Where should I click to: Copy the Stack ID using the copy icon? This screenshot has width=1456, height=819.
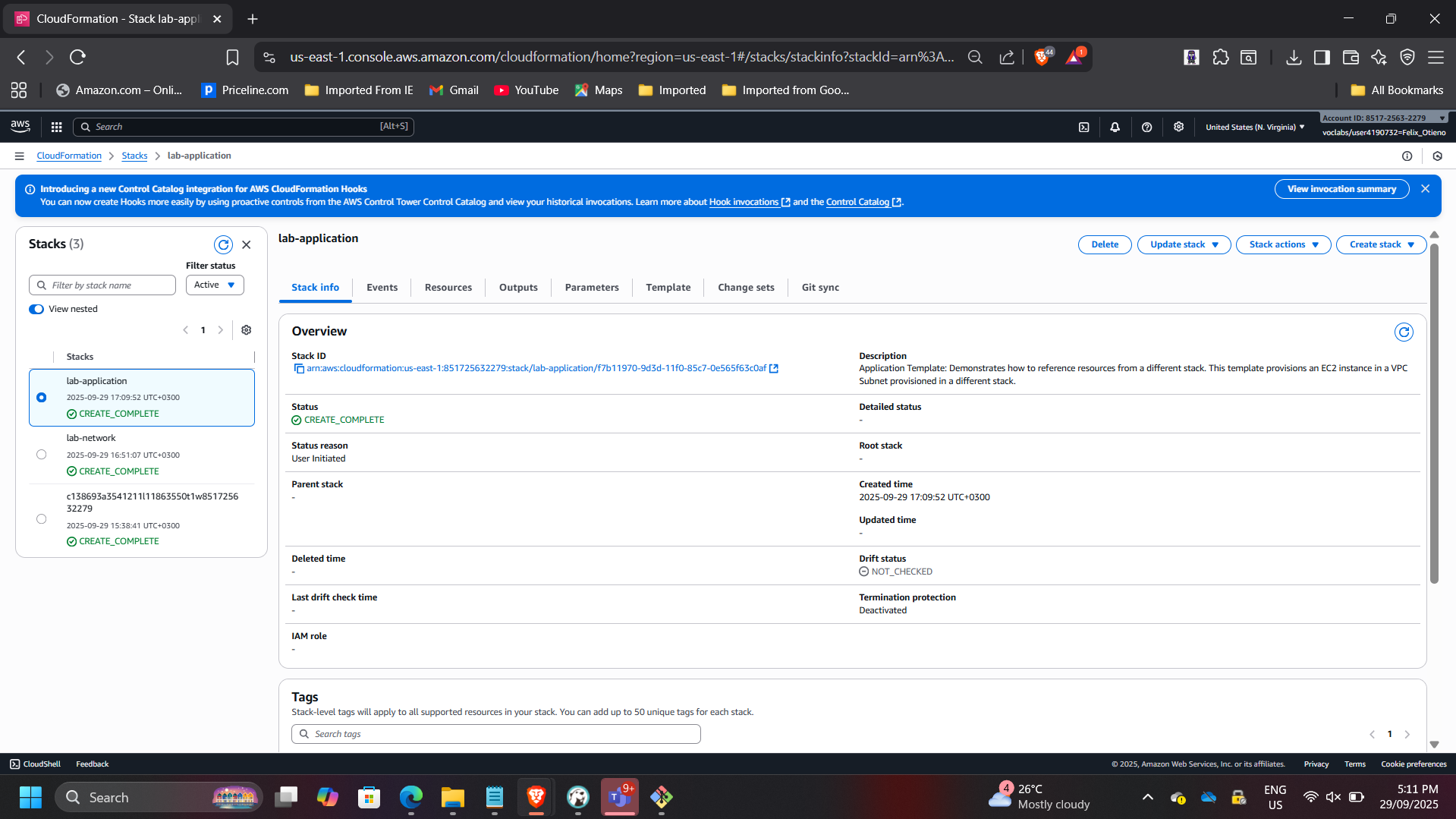click(x=298, y=368)
